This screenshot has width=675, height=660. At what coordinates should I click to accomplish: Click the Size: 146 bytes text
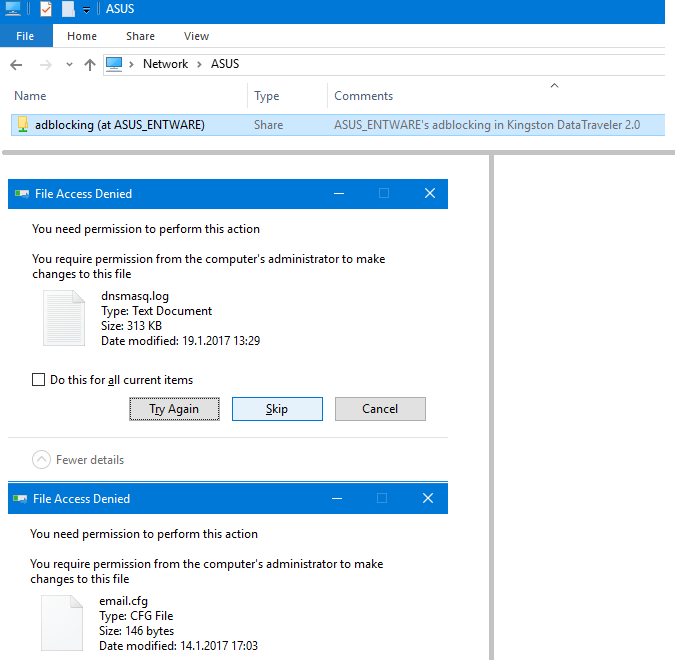click(x=136, y=631)
